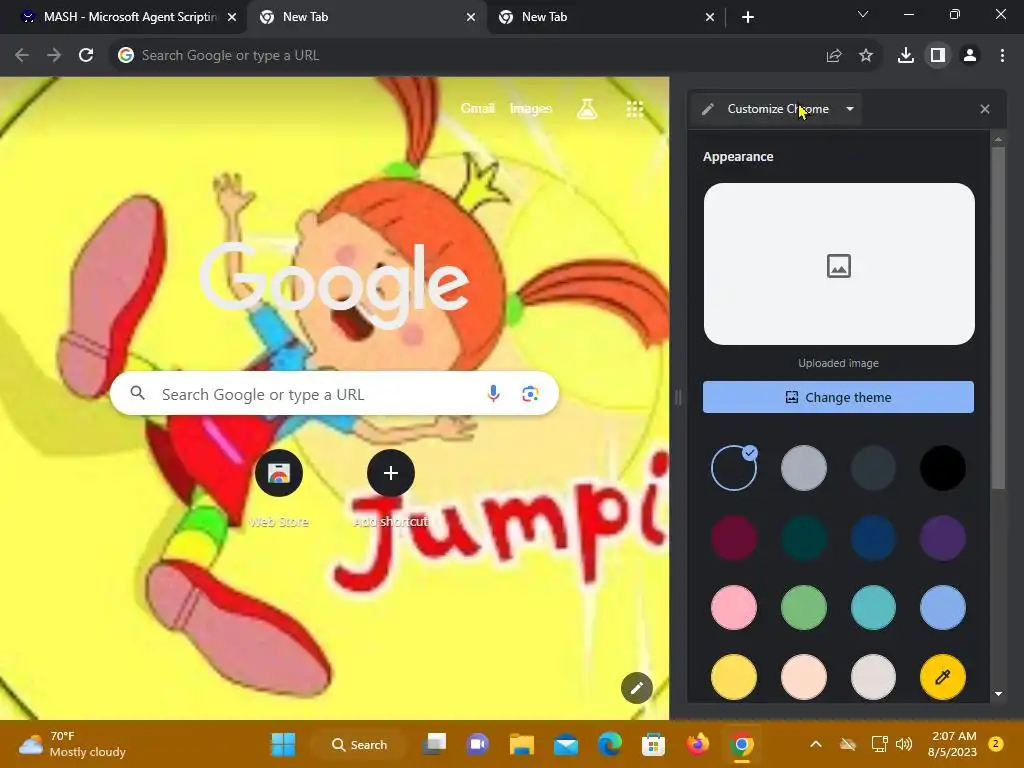
Task: Open a new tab with plus button
Action: pos(748,17)
